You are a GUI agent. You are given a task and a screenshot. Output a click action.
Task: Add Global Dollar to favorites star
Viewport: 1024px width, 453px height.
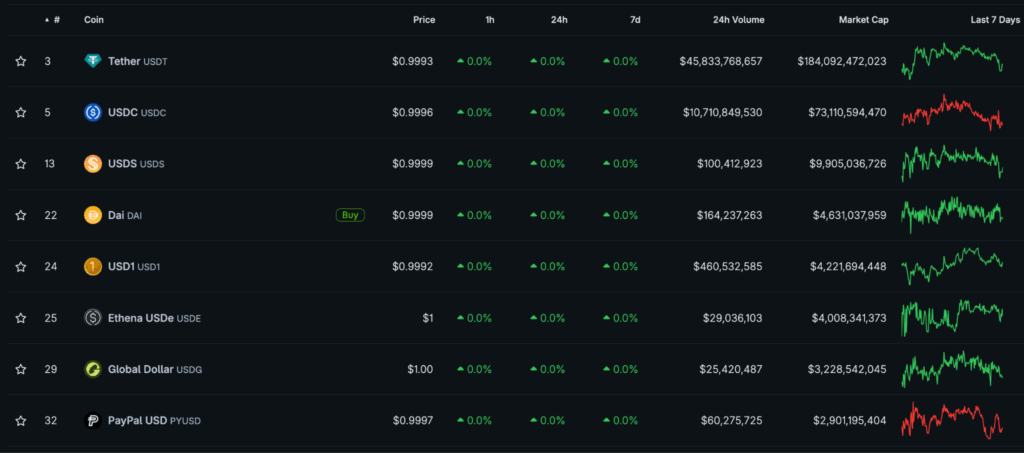21,369
